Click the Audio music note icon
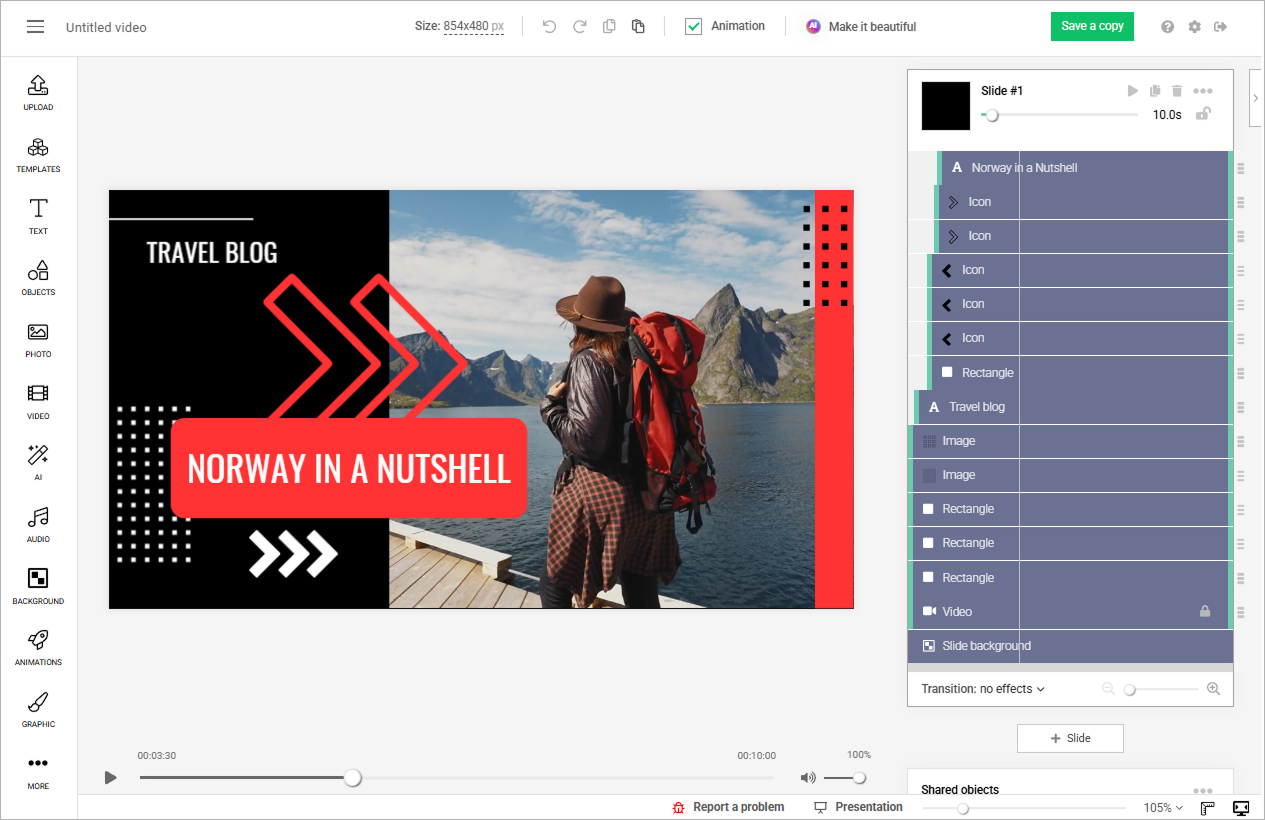Viewport: 1265px width, 820px height. pyautogui.click(x=38, y=524)
